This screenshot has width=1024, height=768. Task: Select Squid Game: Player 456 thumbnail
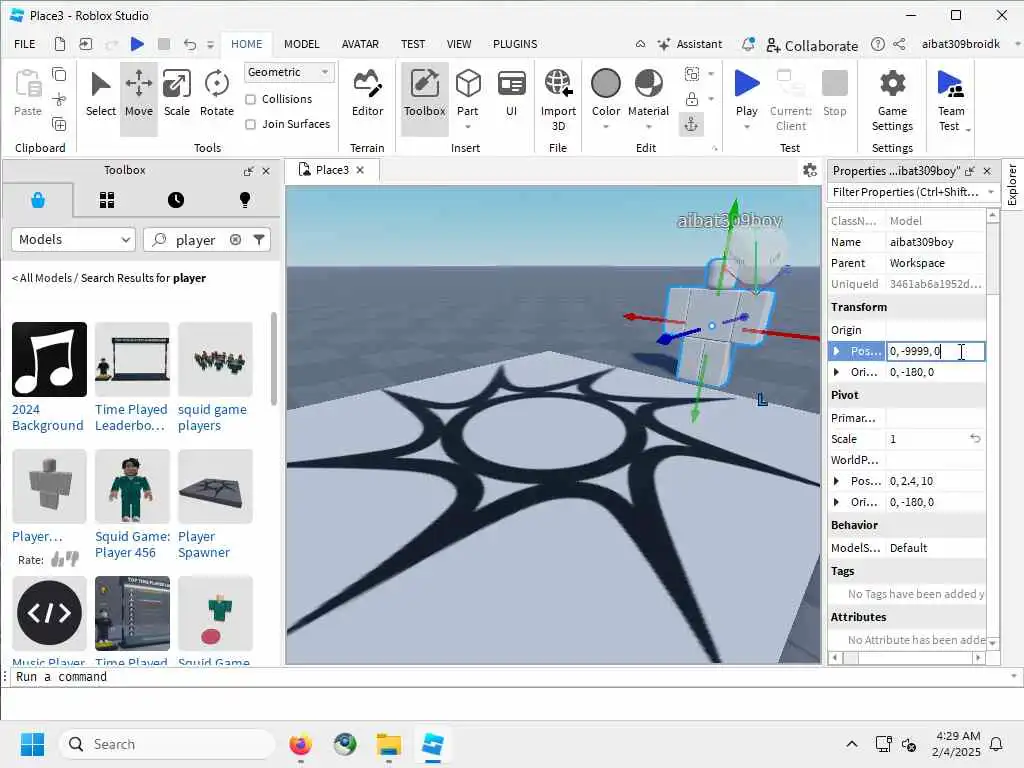132,487
